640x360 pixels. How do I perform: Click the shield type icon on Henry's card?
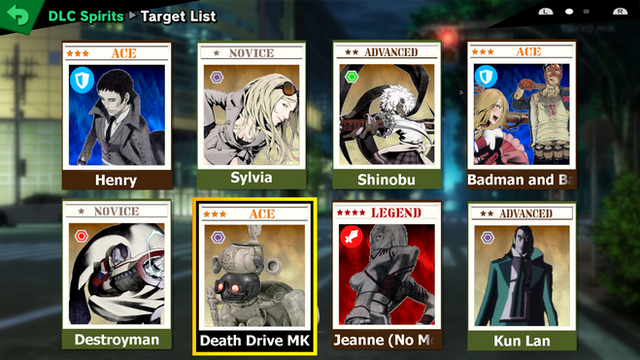[x=82, y=80]
